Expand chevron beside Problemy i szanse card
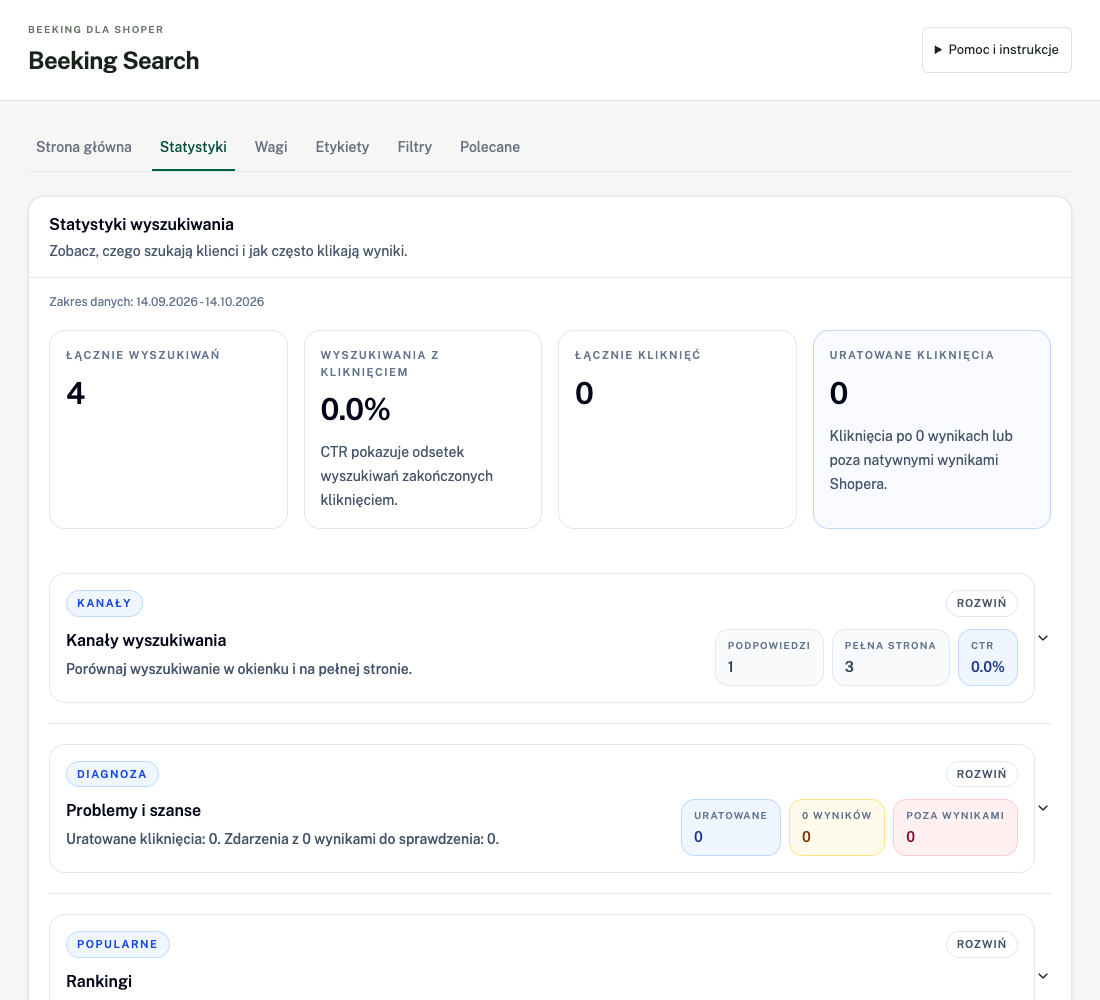The height and width of the screenshot is (1000, 1100). 1043,808
